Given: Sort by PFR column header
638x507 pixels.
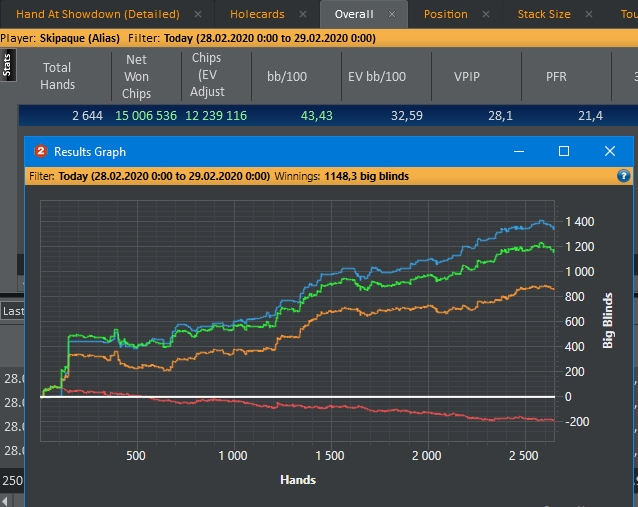Looking at the screenshot, I should point(556,76).
